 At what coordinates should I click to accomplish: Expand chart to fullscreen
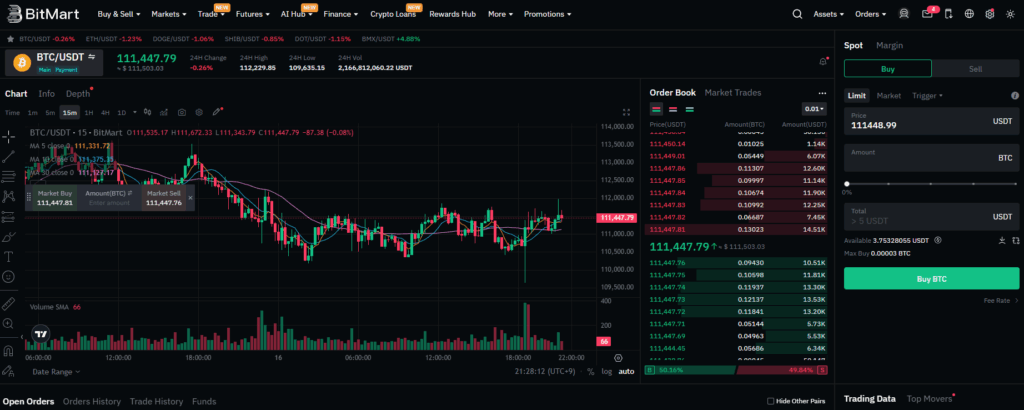click(x=627, y=112)
